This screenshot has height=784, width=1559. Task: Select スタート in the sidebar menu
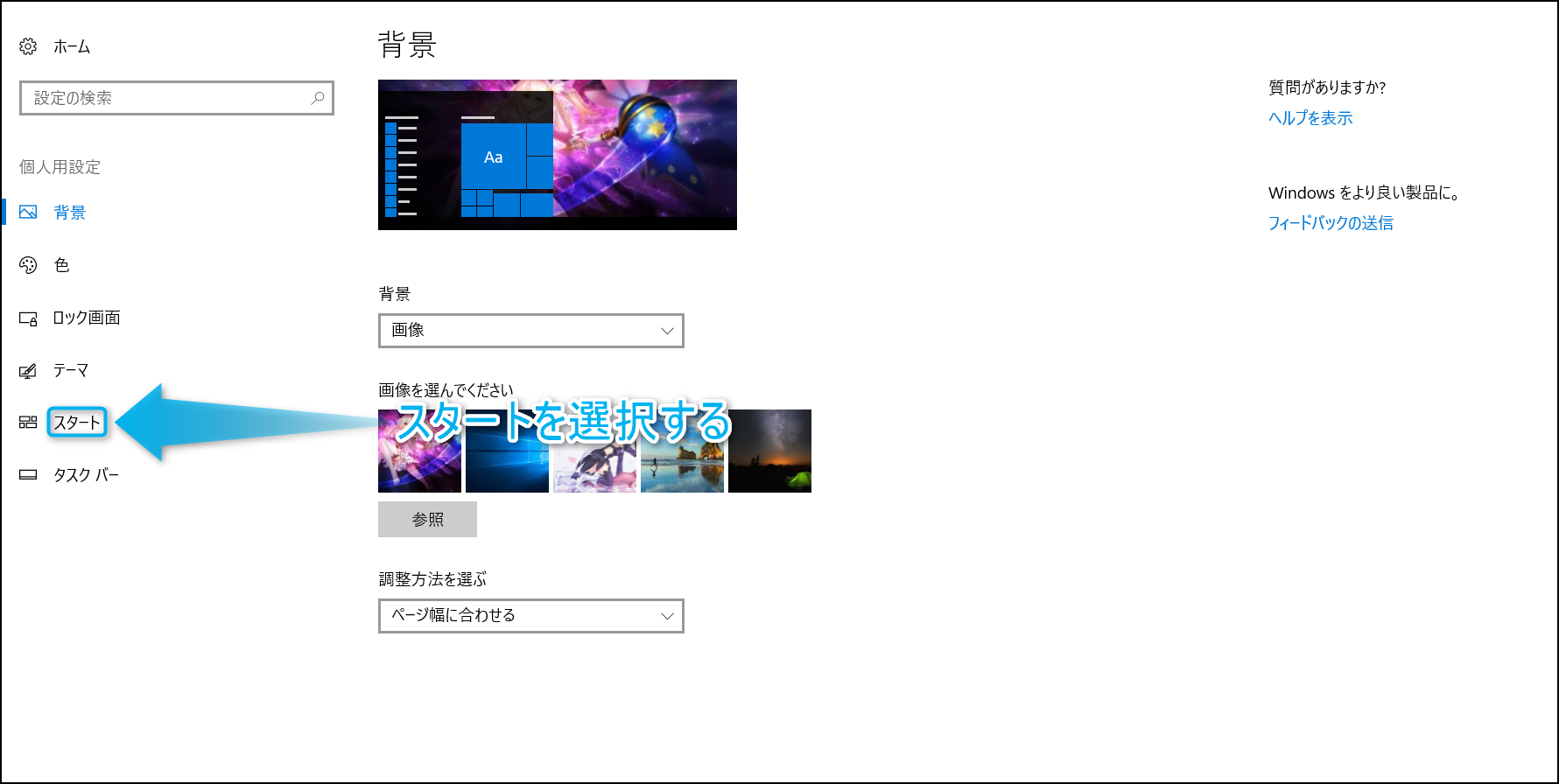(x=77, y=423)
